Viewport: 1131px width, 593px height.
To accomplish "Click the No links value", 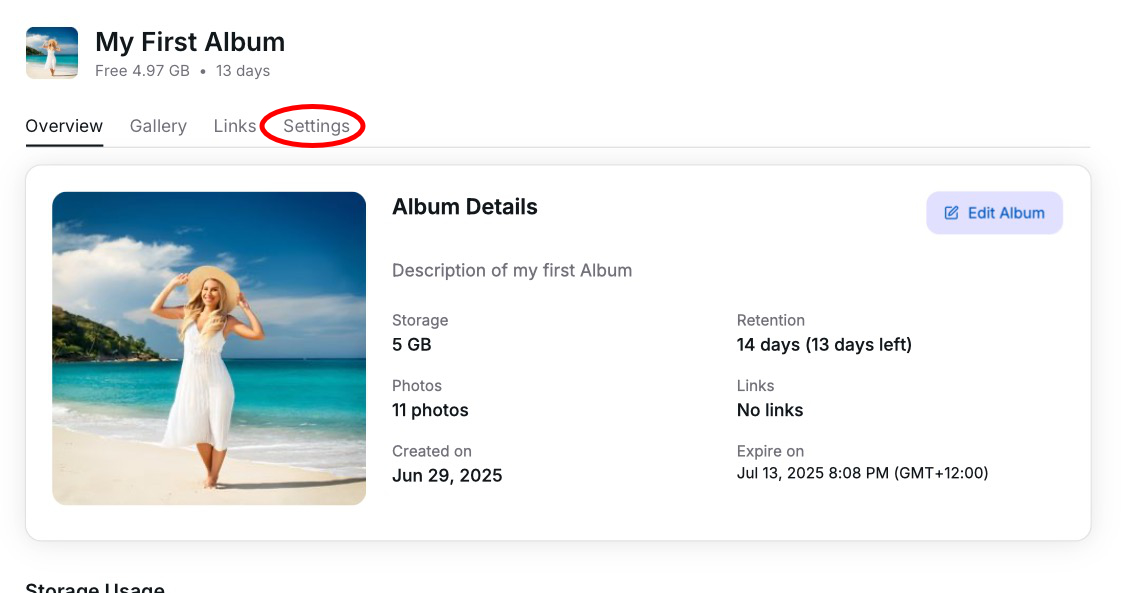I will click(x=770, y=410).
